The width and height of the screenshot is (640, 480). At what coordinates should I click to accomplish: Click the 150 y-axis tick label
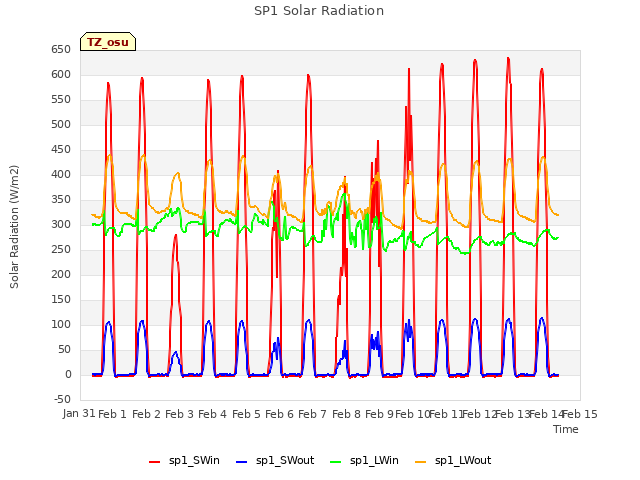point(61,300)
